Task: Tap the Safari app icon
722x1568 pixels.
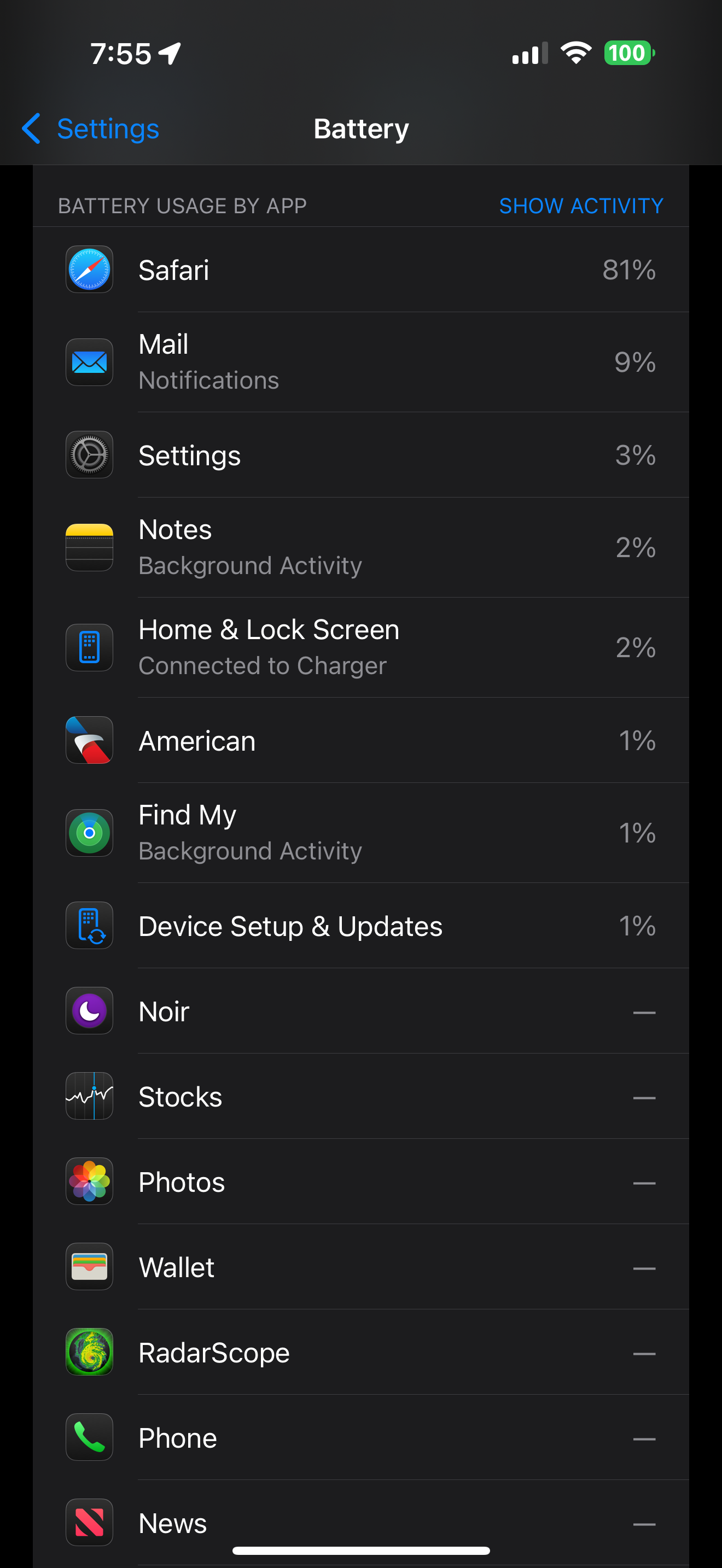Action: click(x=90, y=269)
